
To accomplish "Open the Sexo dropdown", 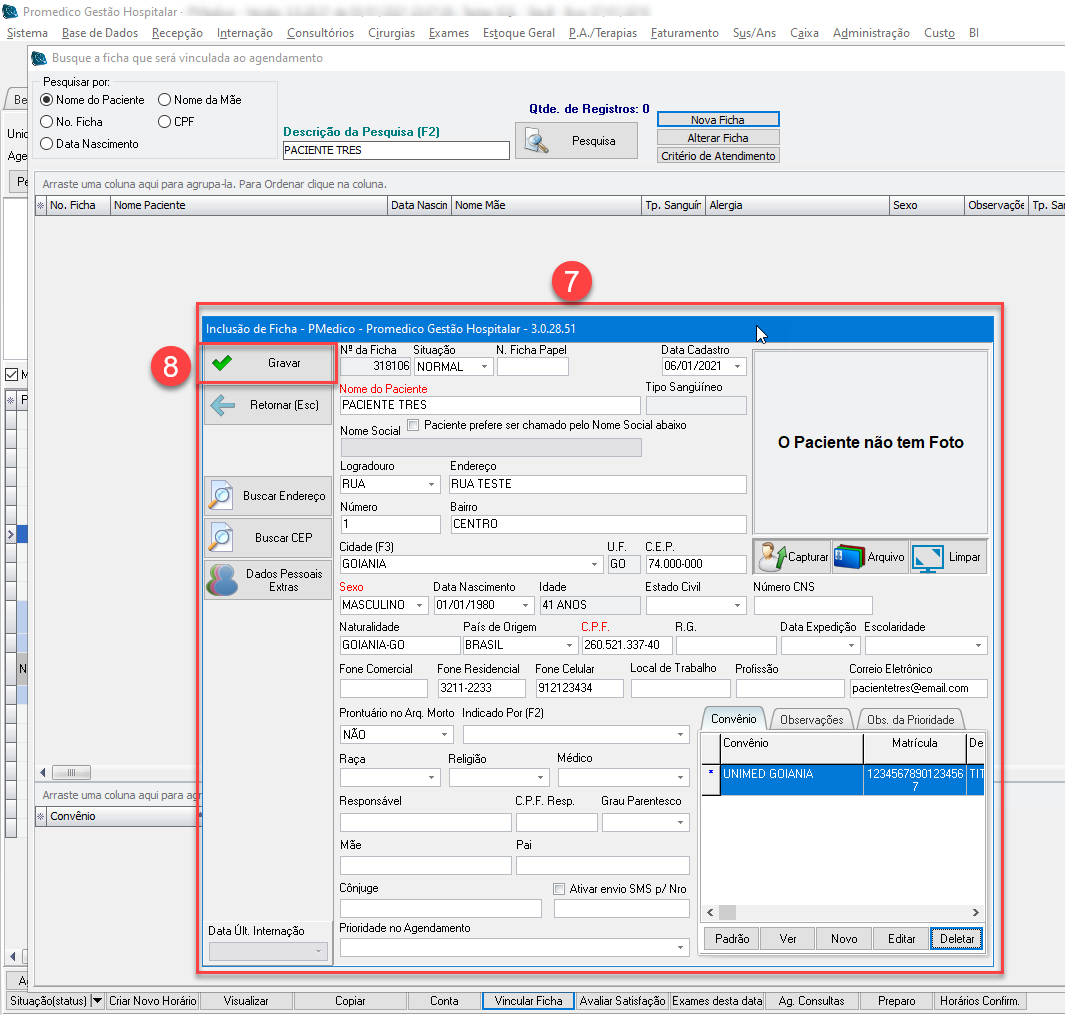I will tap(418, 605).
